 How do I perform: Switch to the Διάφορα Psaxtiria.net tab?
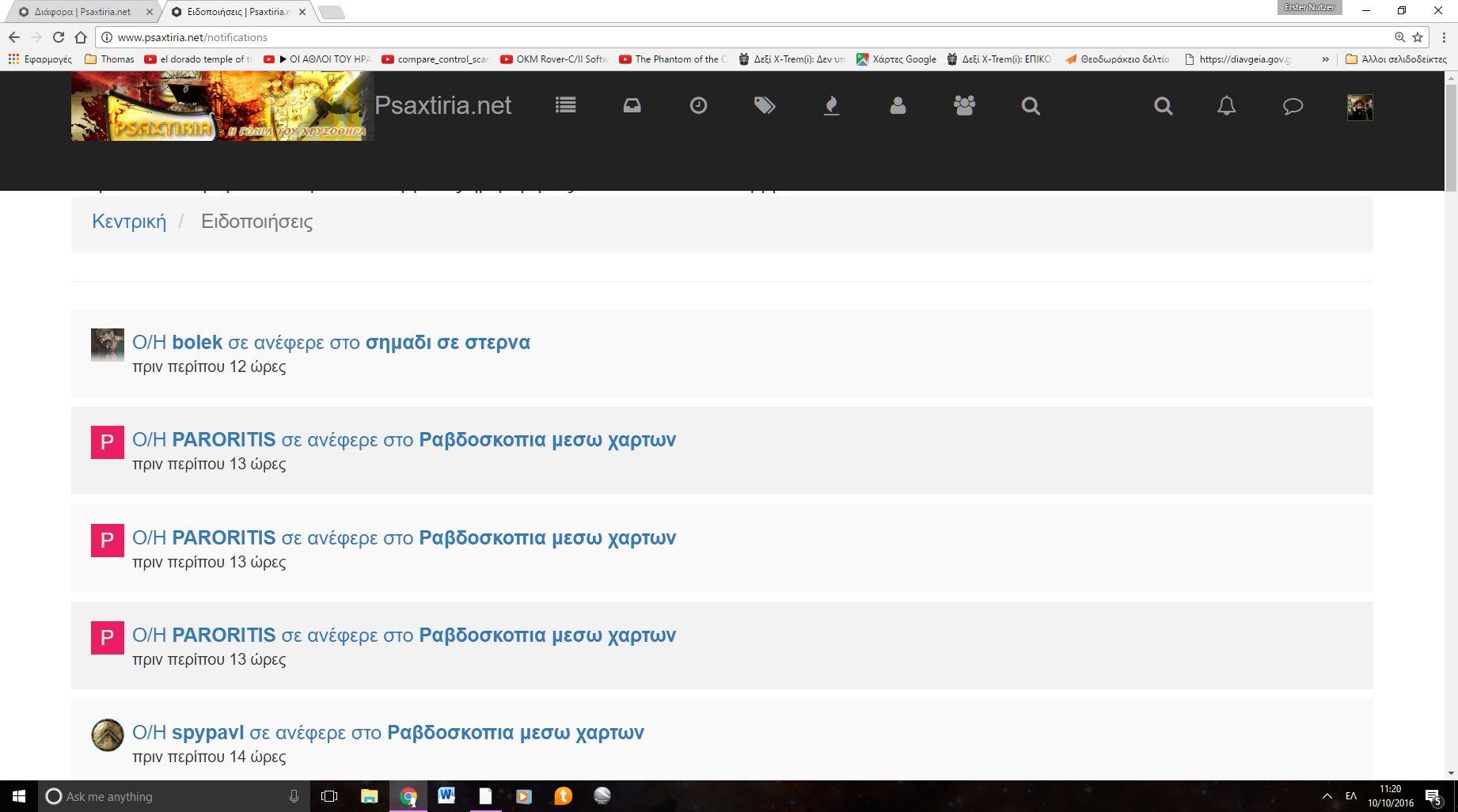coord(82,12)
